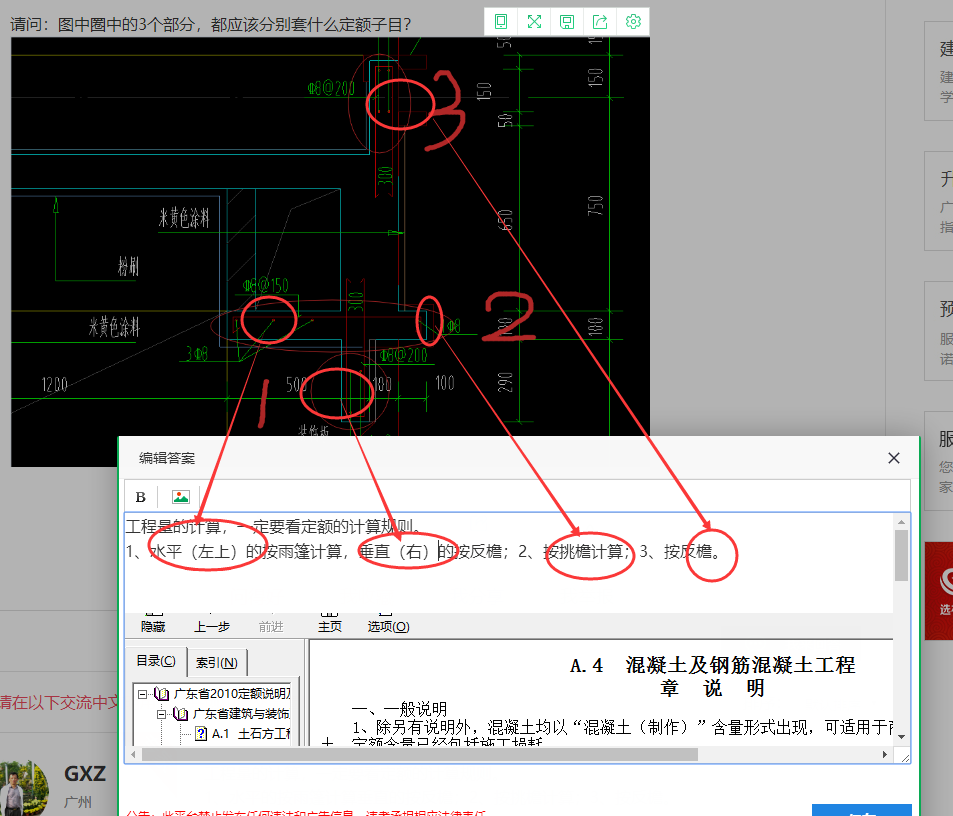Collapse the 广东省2010定额说明 tree node
953x816 pixels.
click(x=142, y=693)
